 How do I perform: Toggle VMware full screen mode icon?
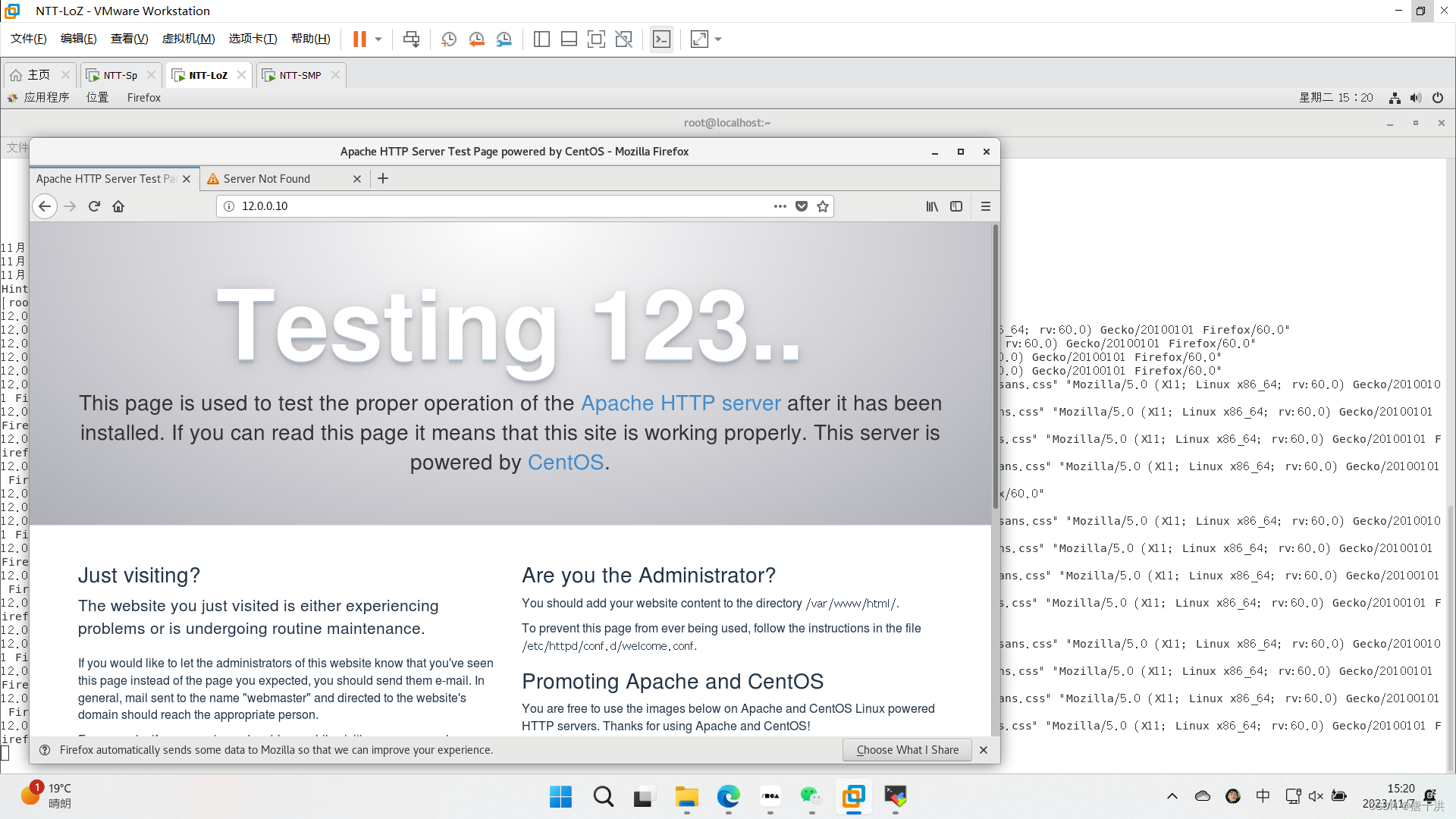pyautogui.click(x=596, y=39)
